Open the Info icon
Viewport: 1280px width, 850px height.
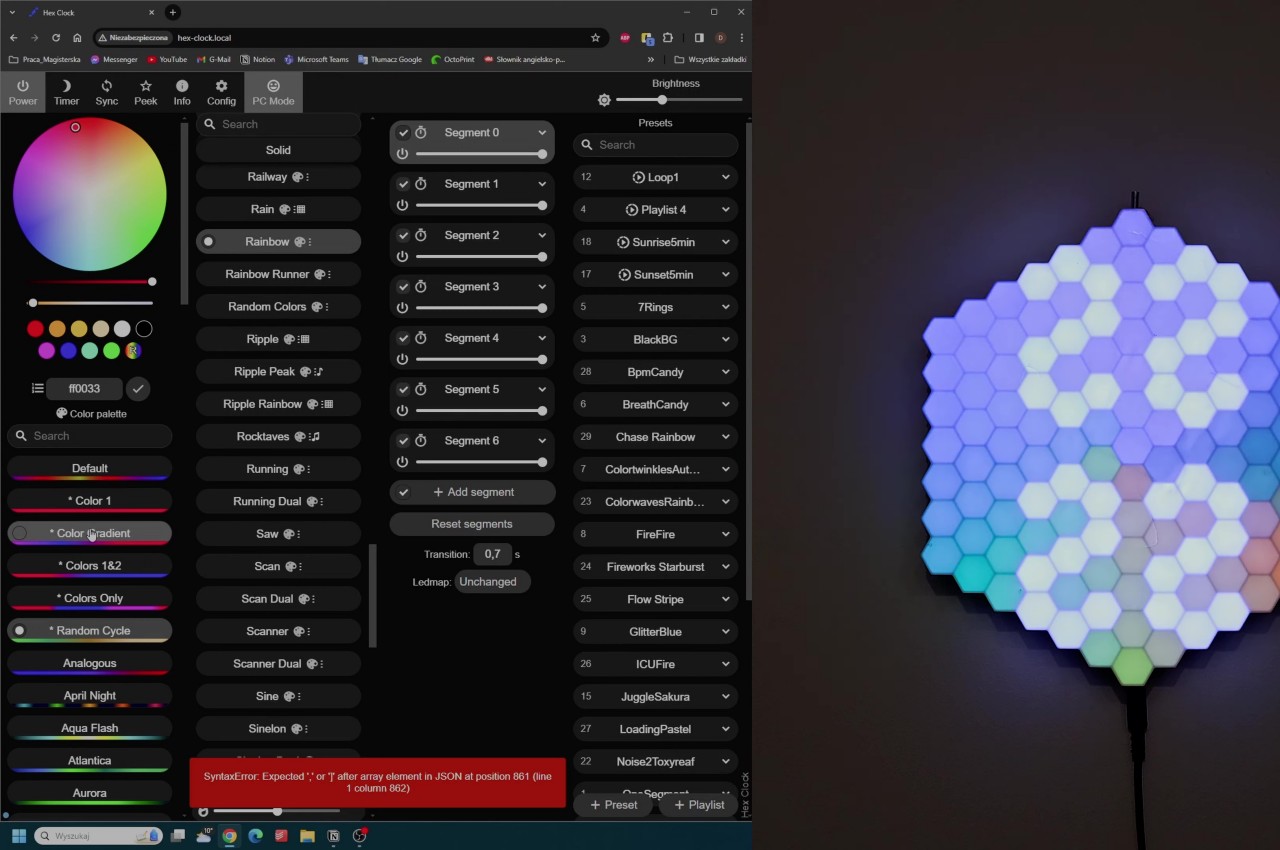point(182,92)
